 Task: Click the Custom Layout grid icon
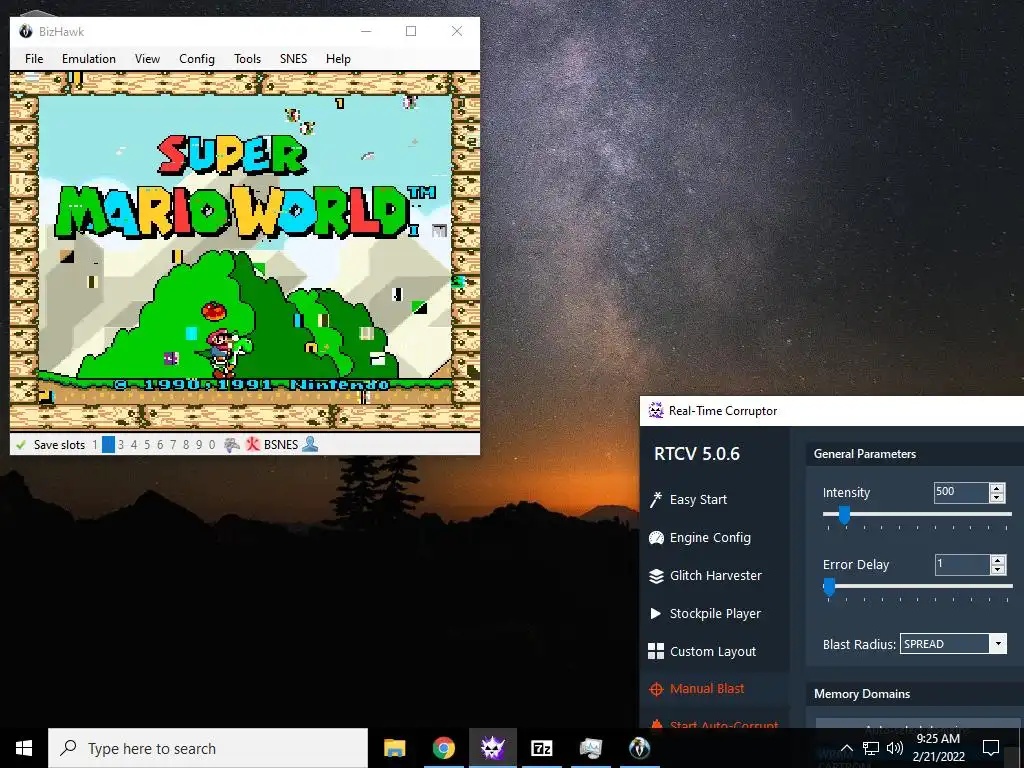point(656,651)
